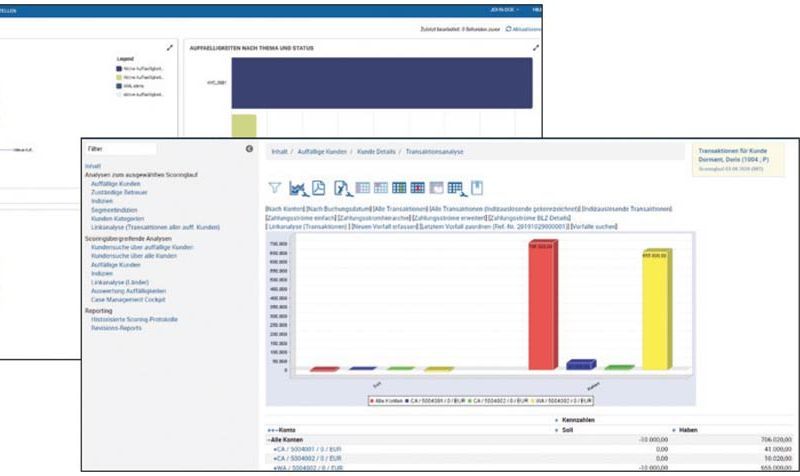This screenshot has height=476, width=800.
Task: Click [Letztem Vorfall zuordnen] link
Action: [493, 227]
